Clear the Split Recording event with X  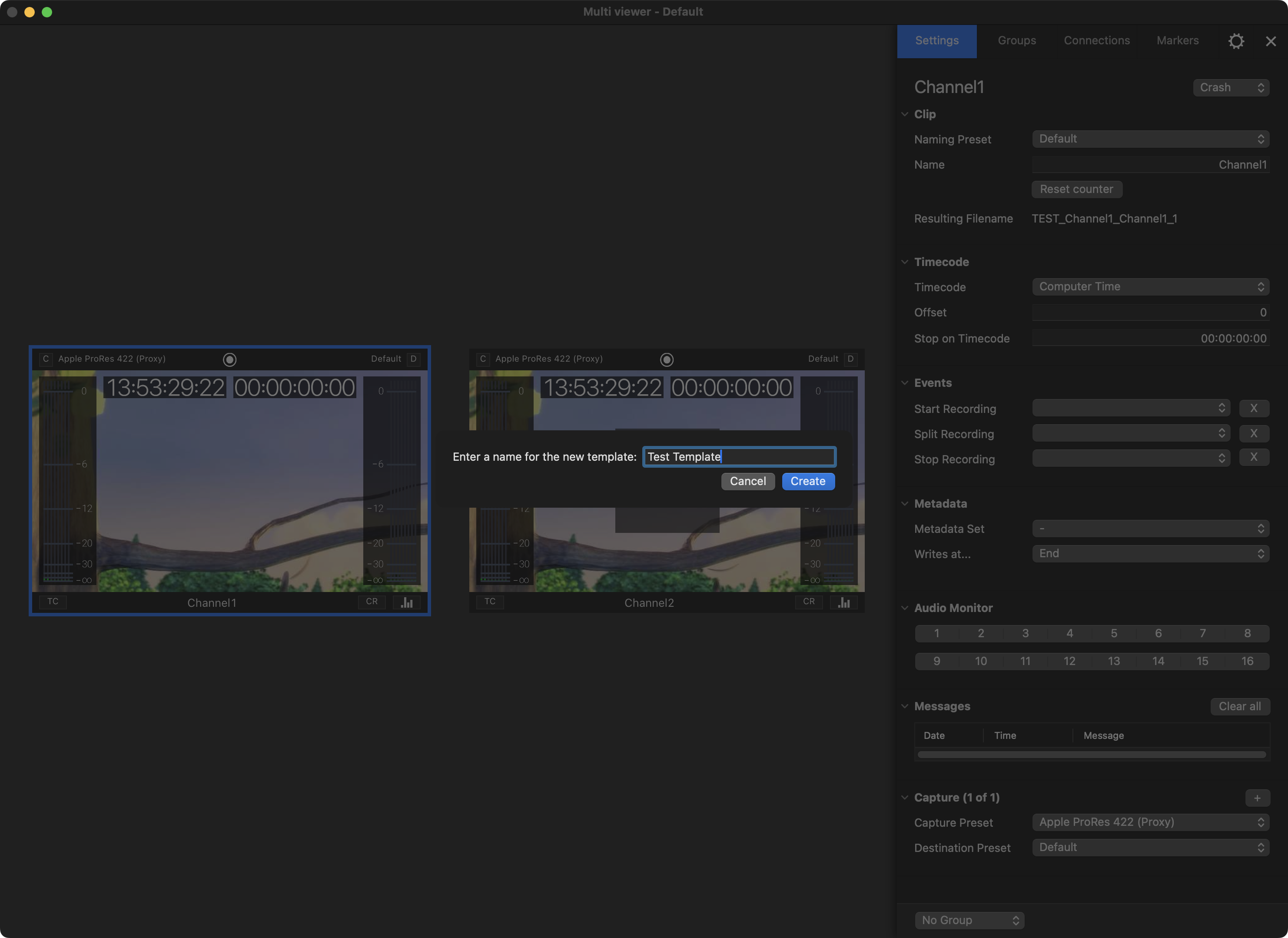[1254, 433]
